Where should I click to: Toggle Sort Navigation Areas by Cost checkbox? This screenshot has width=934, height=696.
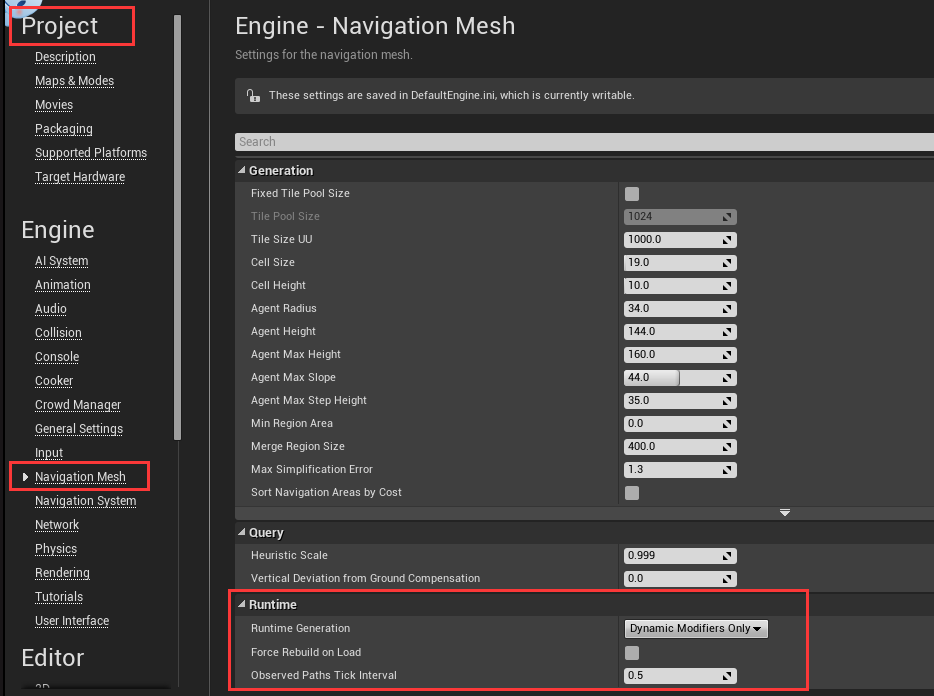click(x=632, y=493)
